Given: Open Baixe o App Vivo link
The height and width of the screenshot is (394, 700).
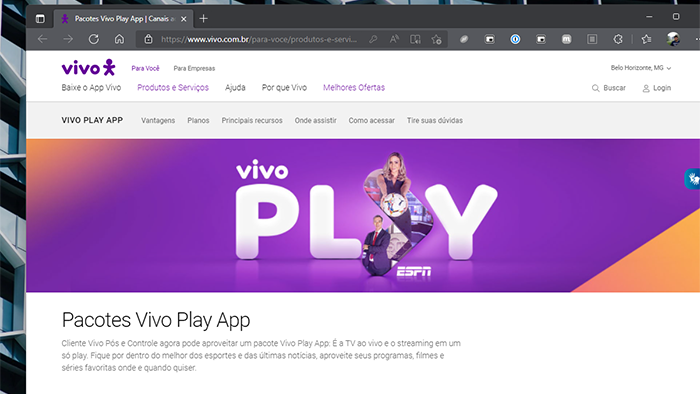Looking at the screenshot, I should 91,87.
